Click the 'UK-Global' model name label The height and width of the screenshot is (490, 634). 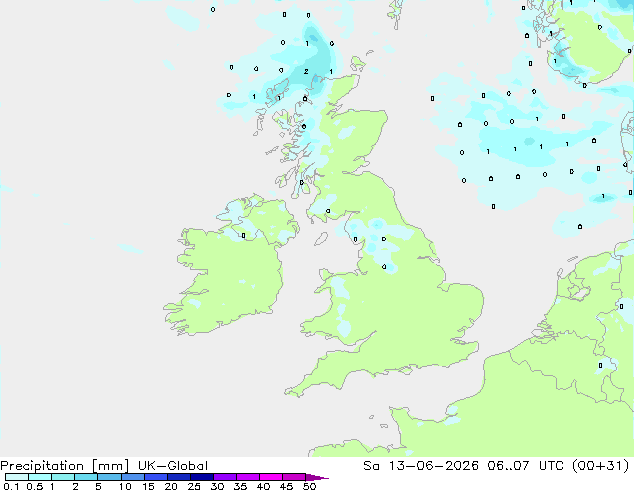click(x=173, y=466)
